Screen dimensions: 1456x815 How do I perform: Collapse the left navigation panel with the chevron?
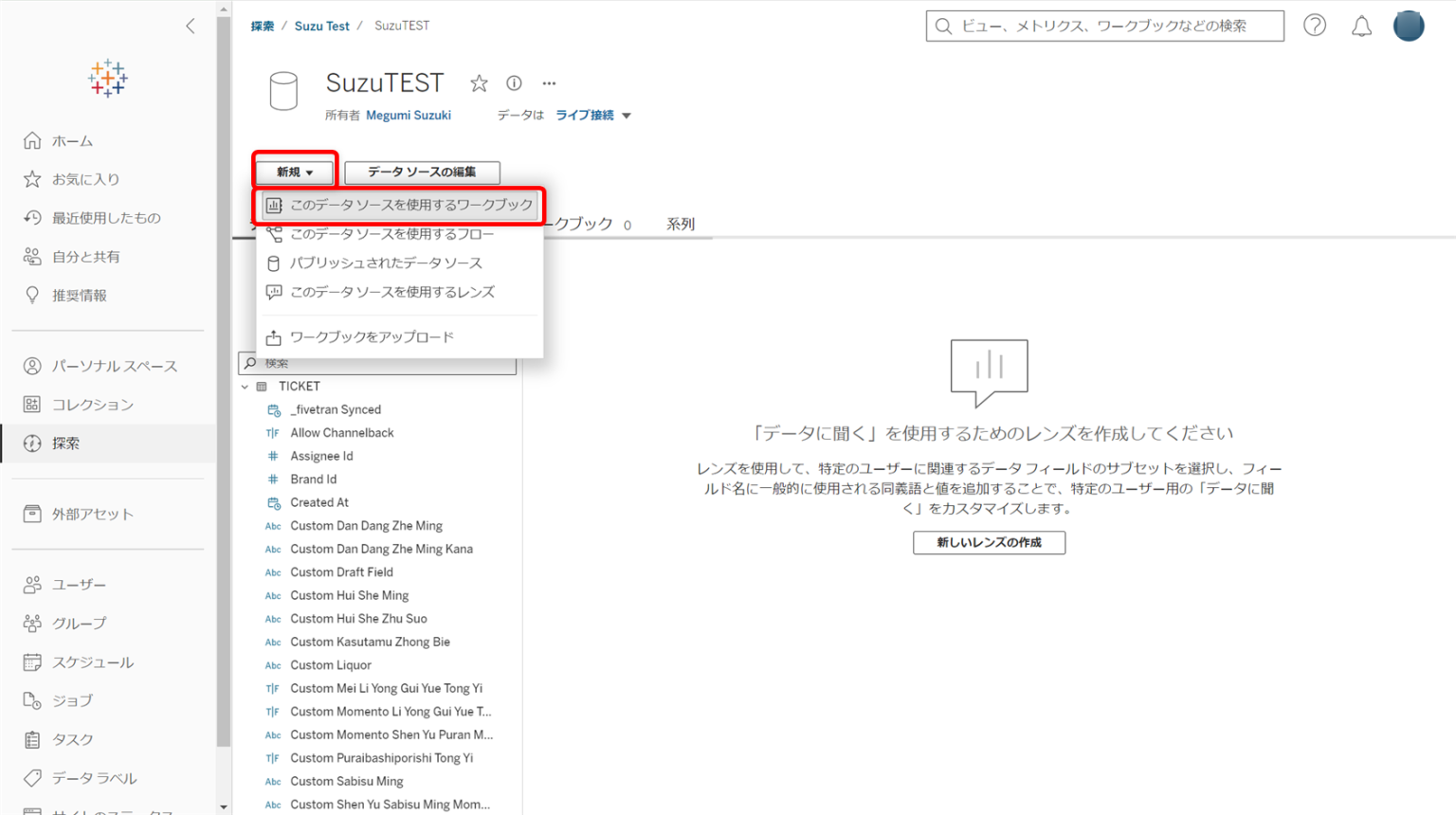pyautogui.click(x=190, y=26)
